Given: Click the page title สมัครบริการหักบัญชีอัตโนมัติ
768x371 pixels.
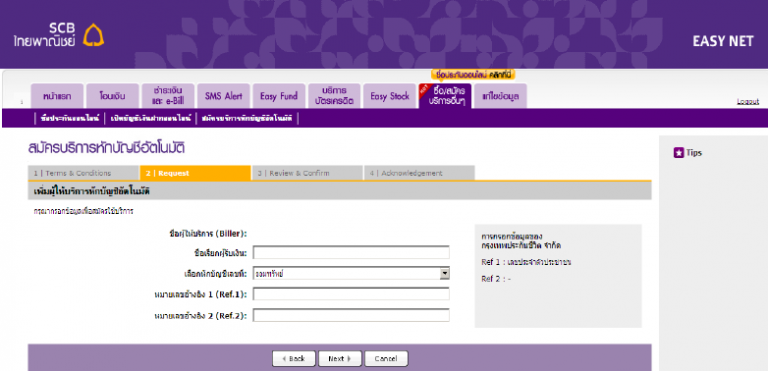Looking at the screenshot, I should 107,148.
